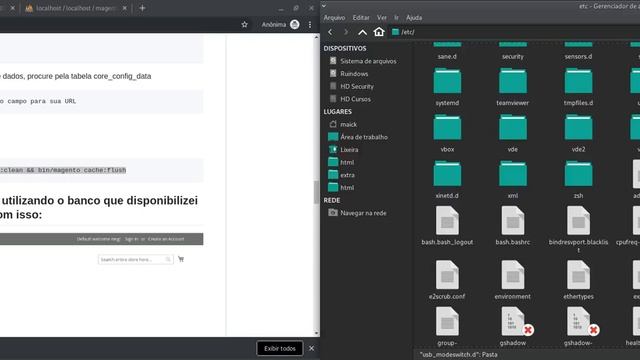Click the store search field in embedded screenshot
Screen dimensions: 640x360
click(135, 259)
